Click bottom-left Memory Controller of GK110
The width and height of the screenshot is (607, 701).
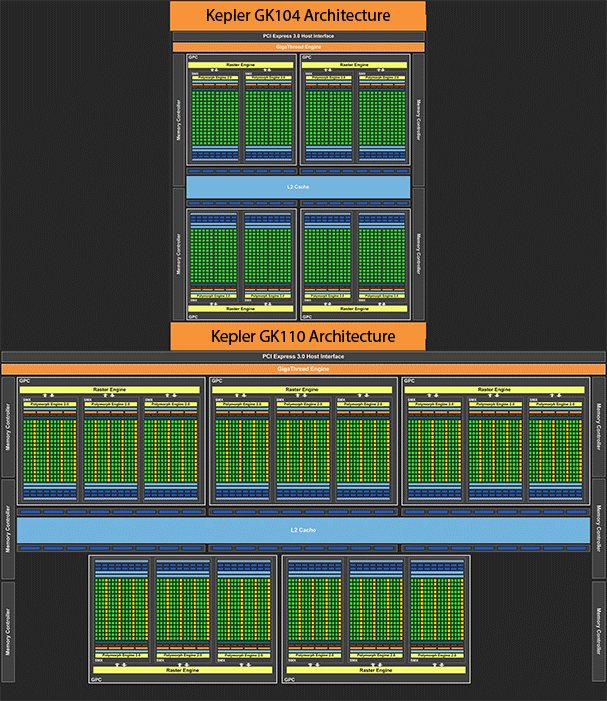8,632
